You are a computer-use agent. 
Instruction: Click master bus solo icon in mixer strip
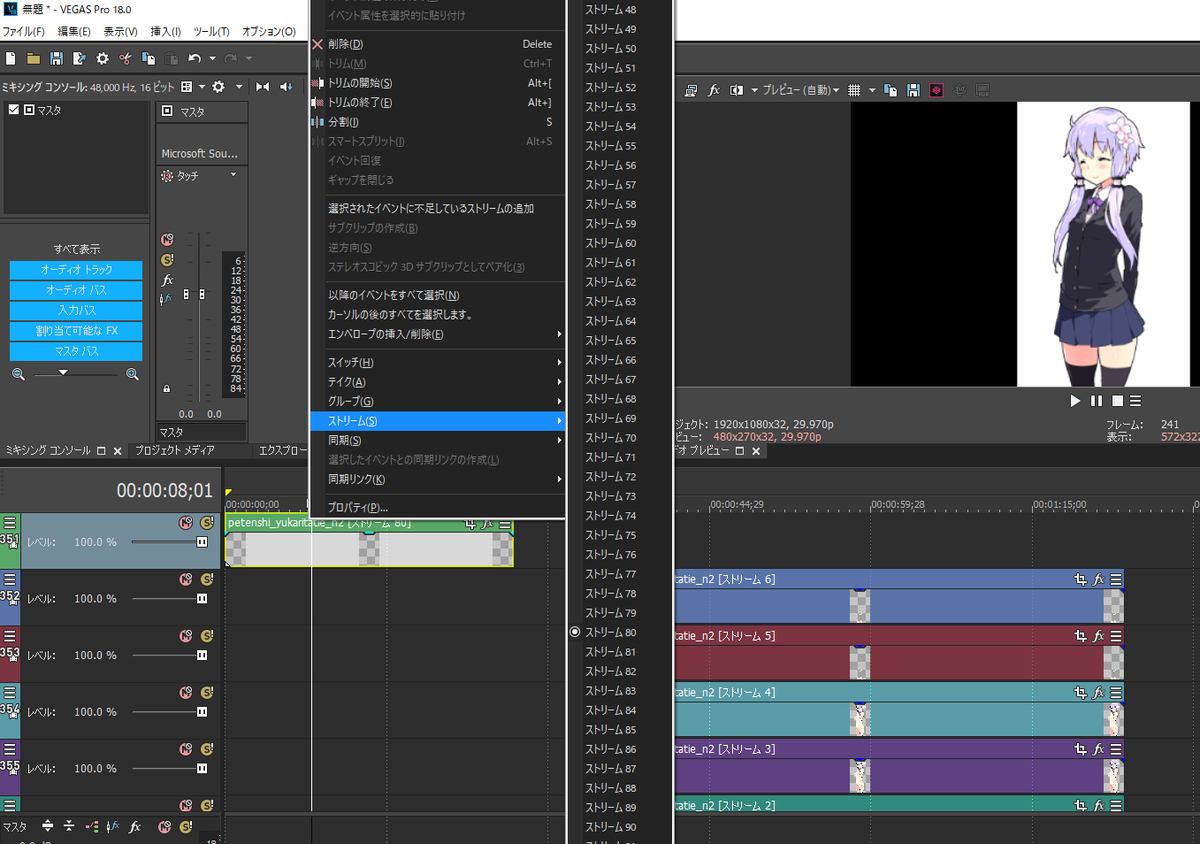167,260
